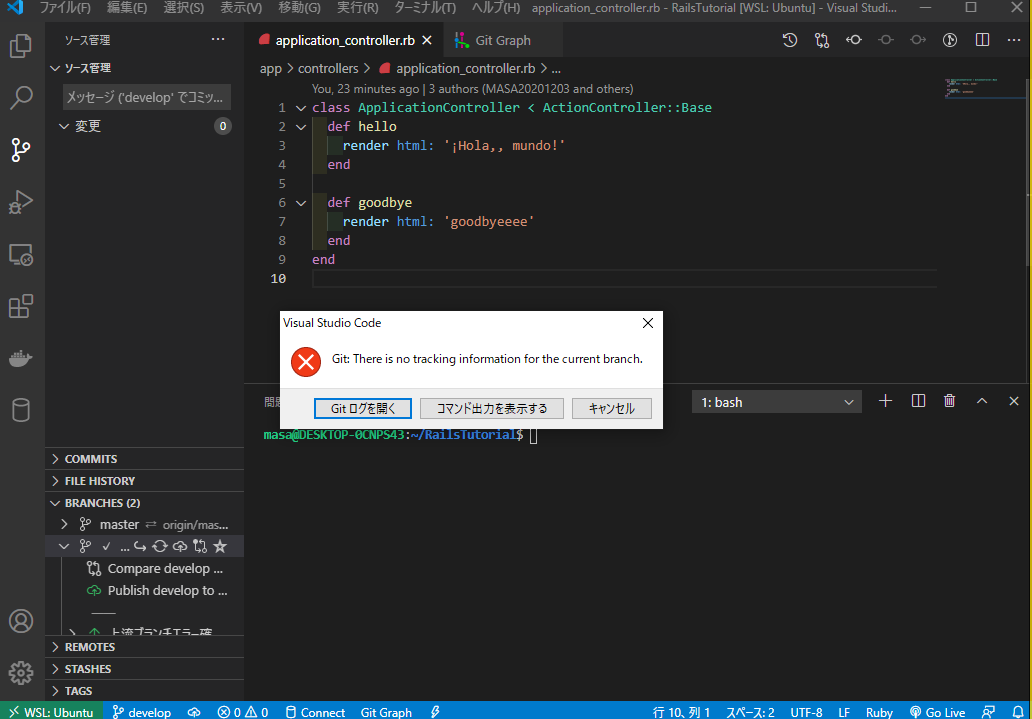Open the ヘルプ(H) menu
Viewport: 1032px width, 719px height.
496,8
